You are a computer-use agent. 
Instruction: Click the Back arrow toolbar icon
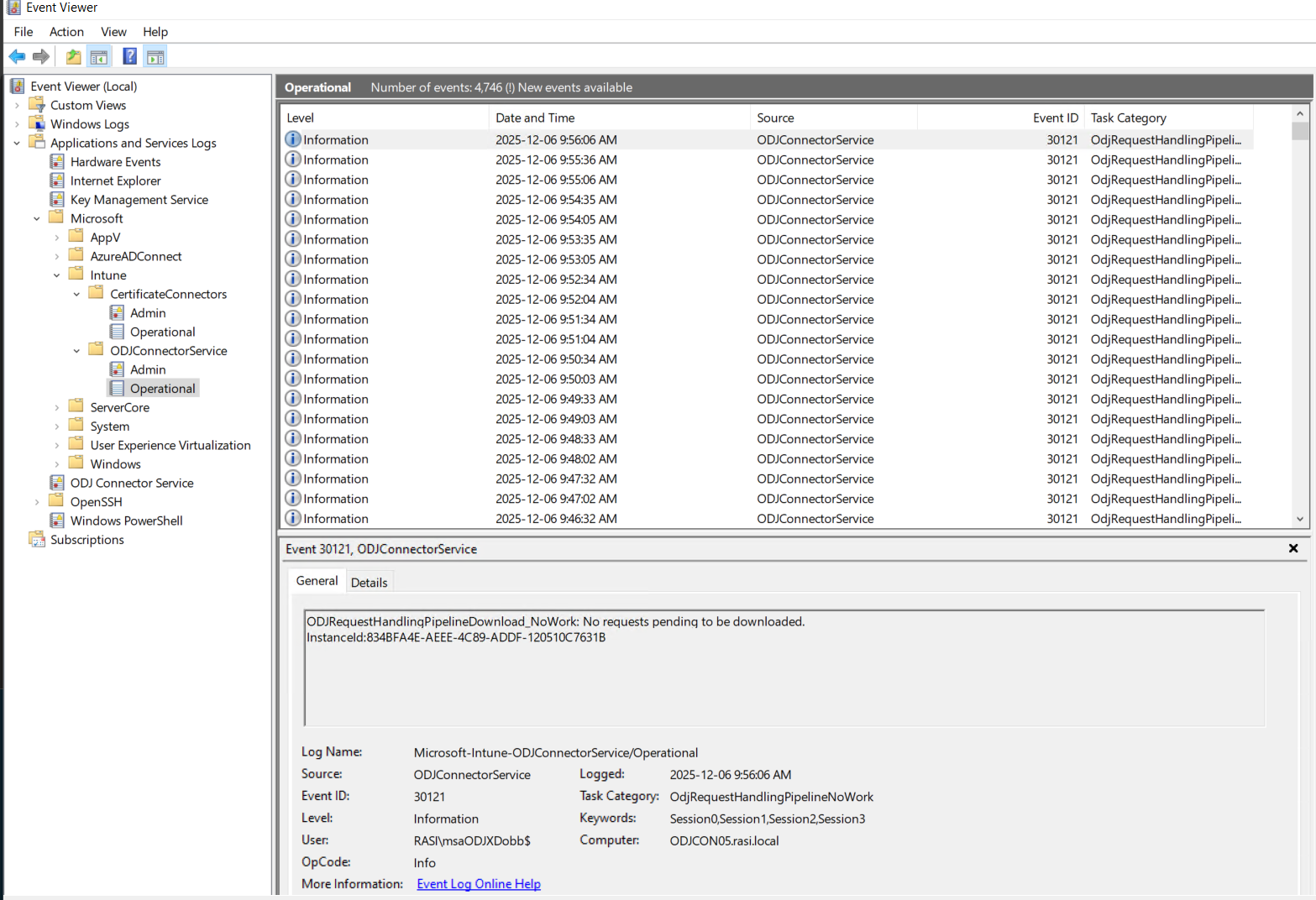[17, 56]
